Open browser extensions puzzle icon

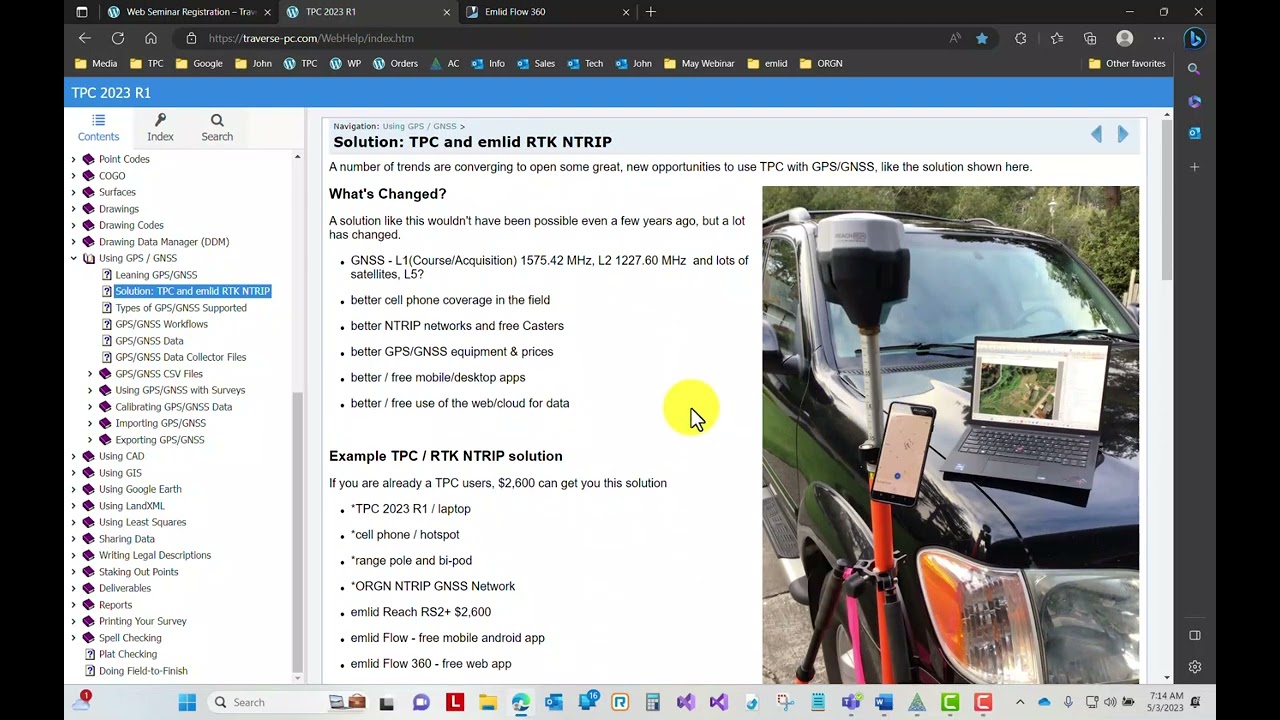click(x=1021, y=38)
